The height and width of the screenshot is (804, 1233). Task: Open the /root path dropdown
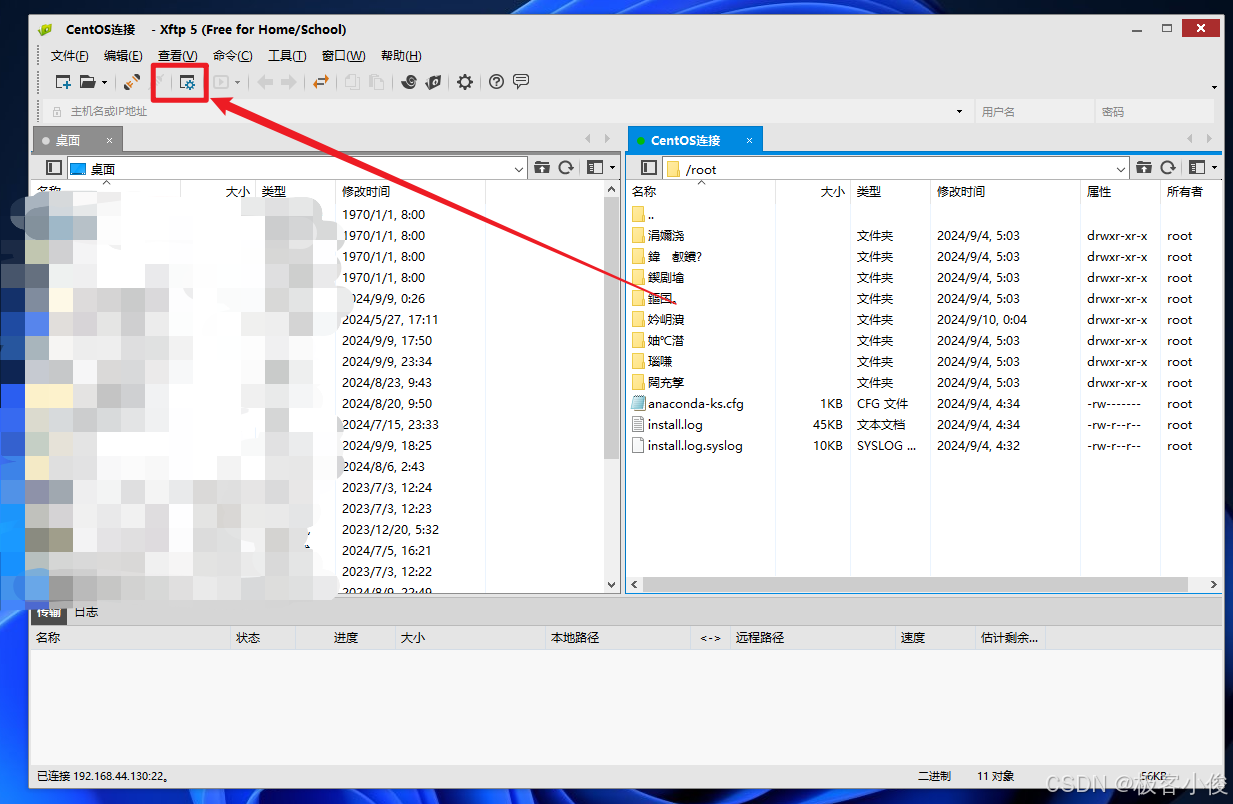tap(1121, 169)
